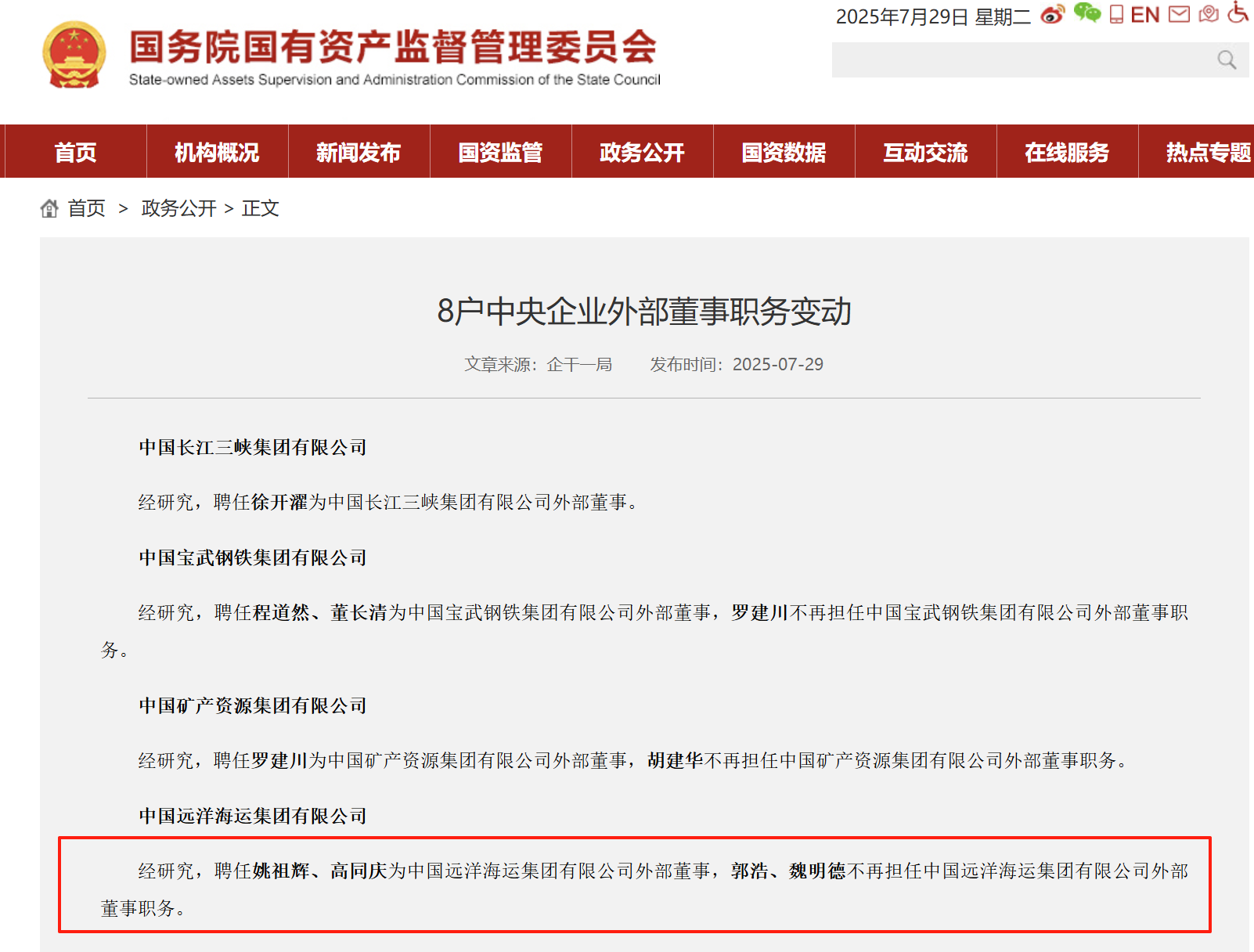This screenshot has width=1254, height=952.
Task: Open the 国资监管 navigation menu item
Action: point(500,152)
